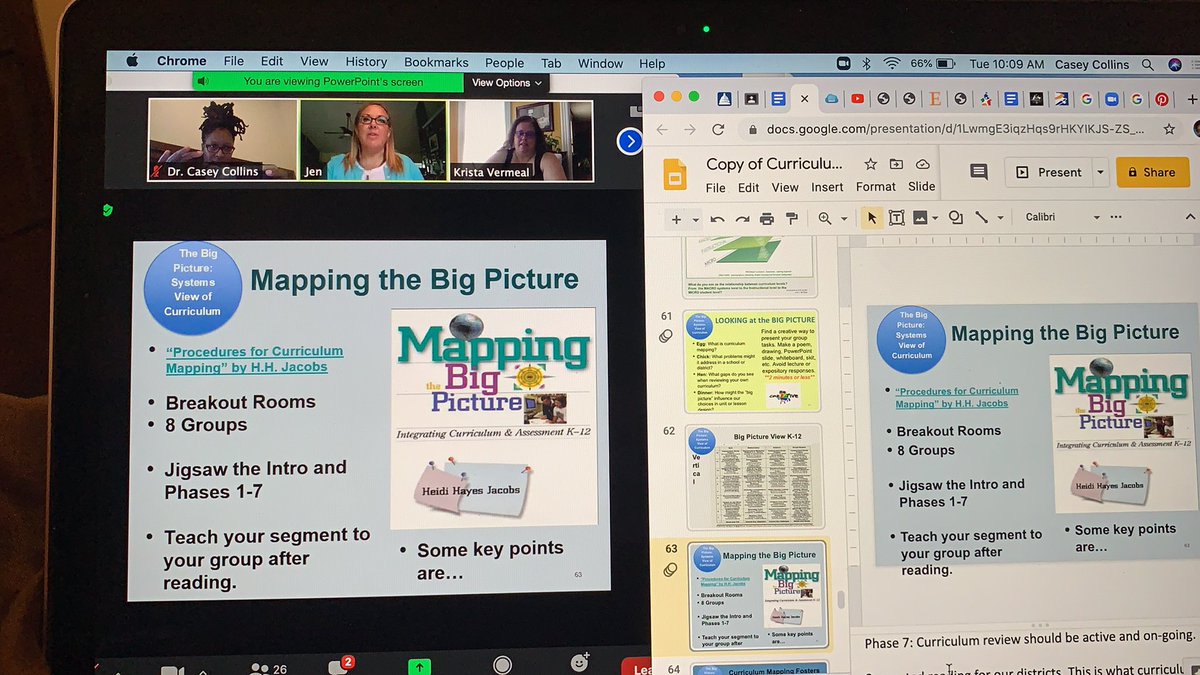Click the yellow Share button

click(1153, 172)
